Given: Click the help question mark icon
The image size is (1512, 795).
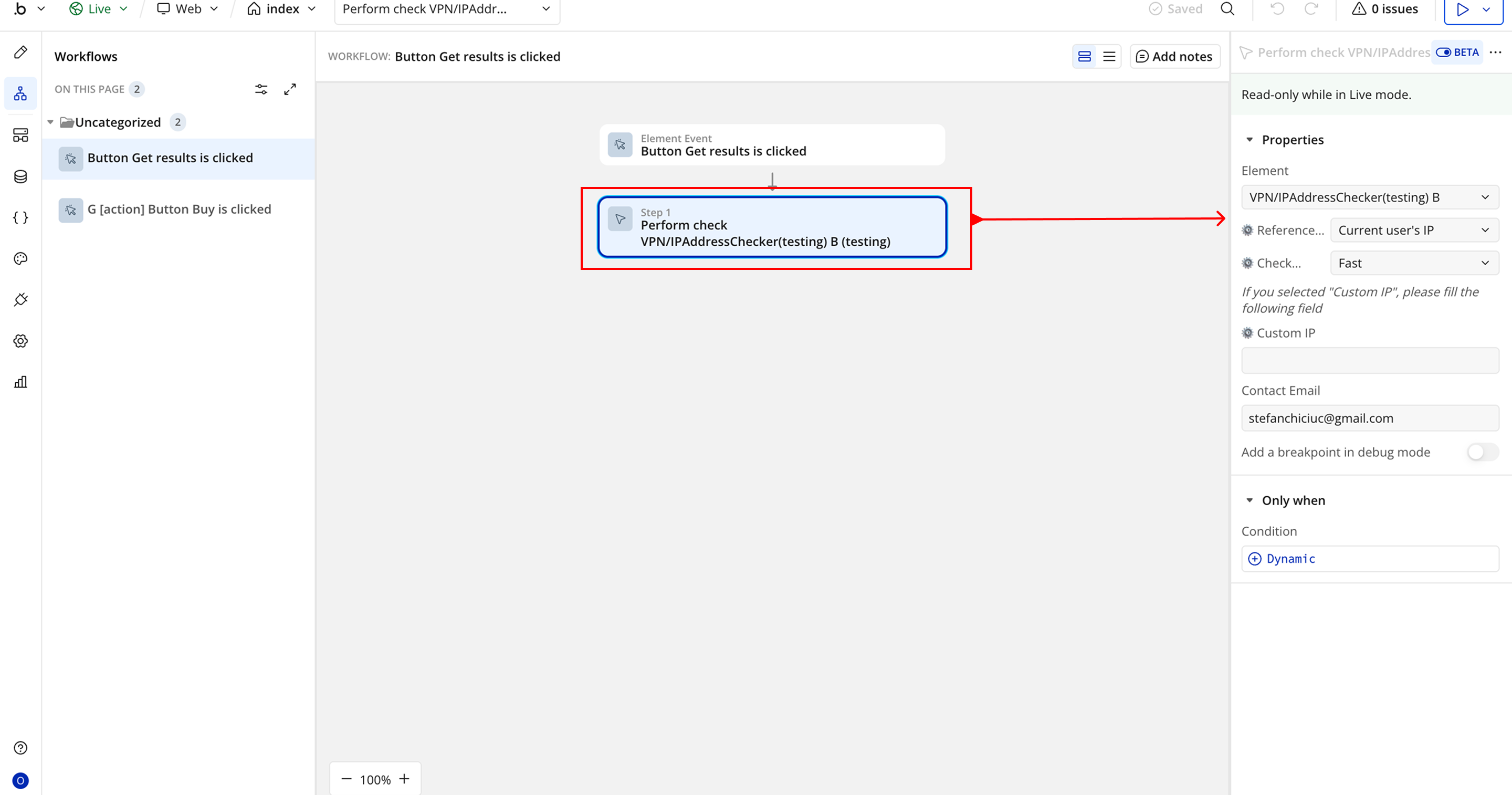Looking at the screenshot, I should click(x=20, y=747).
